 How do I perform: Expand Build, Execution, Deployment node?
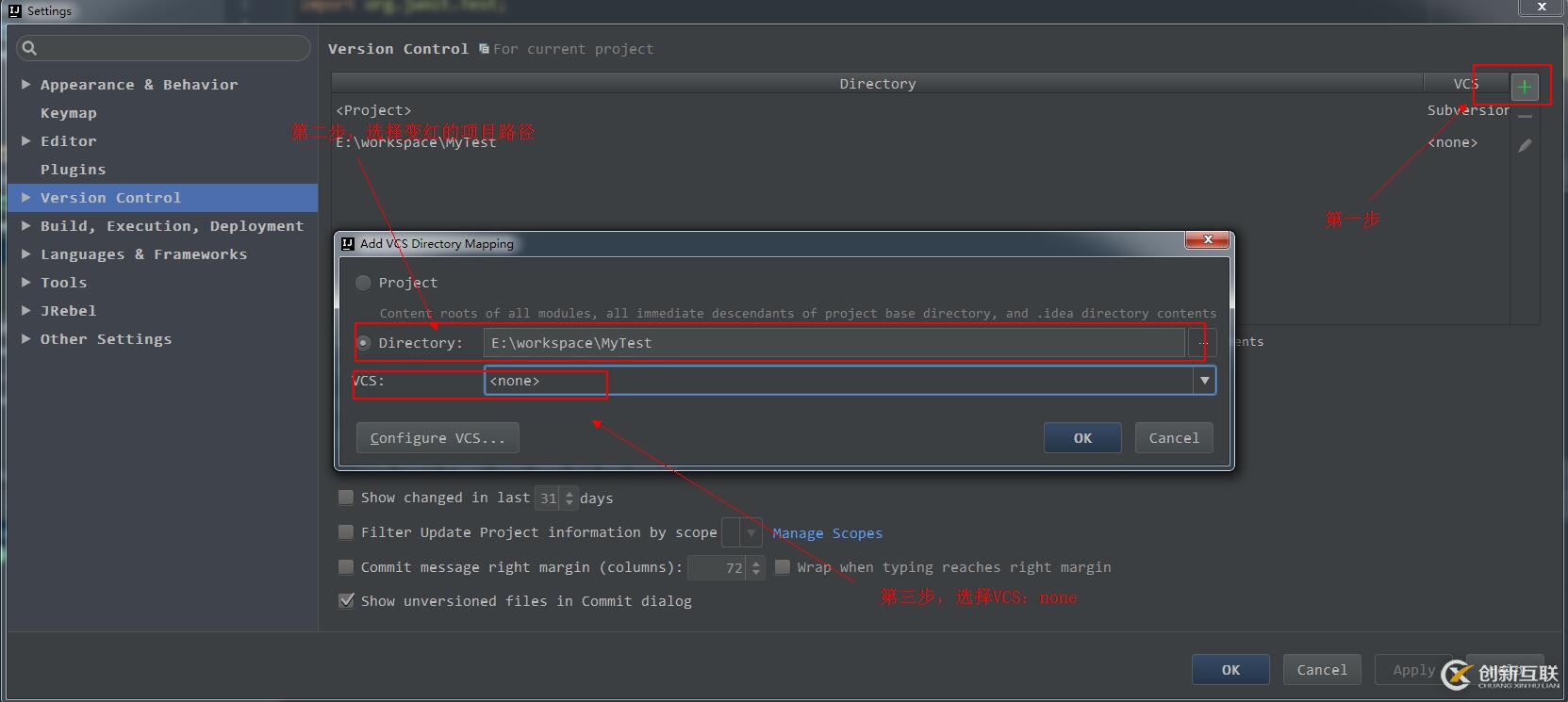26,226
